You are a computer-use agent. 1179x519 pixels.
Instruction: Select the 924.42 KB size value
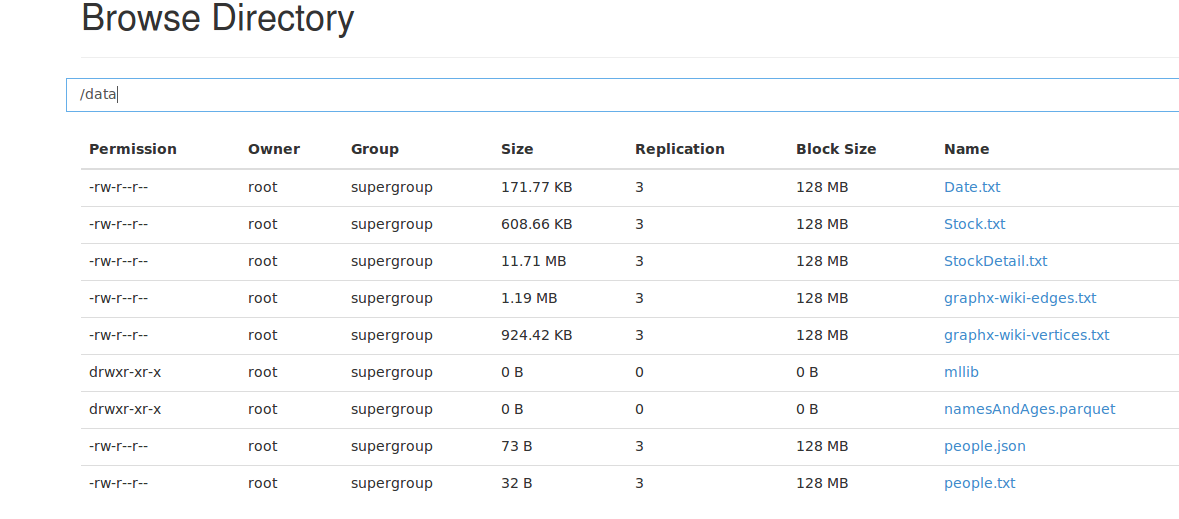537,335
